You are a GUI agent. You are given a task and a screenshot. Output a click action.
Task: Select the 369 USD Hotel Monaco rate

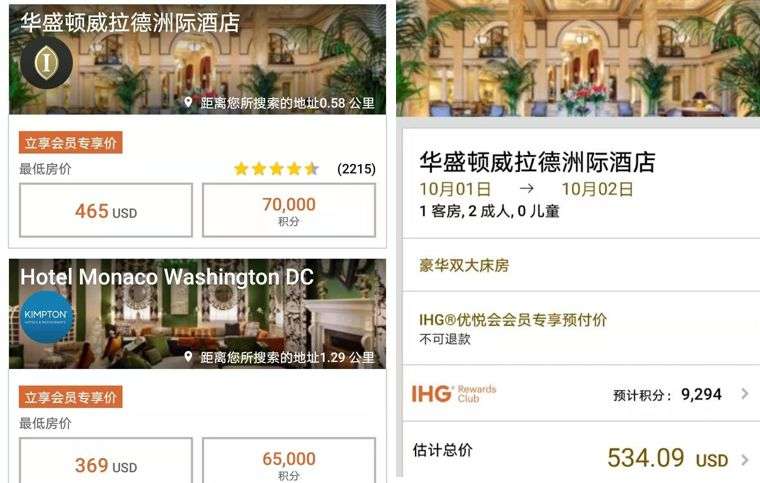106,460
